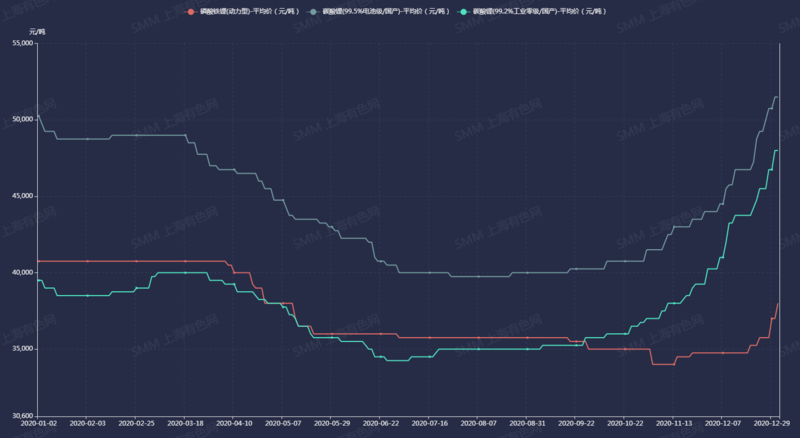Click the 元/吨 unit label above the y-axis

37,32
